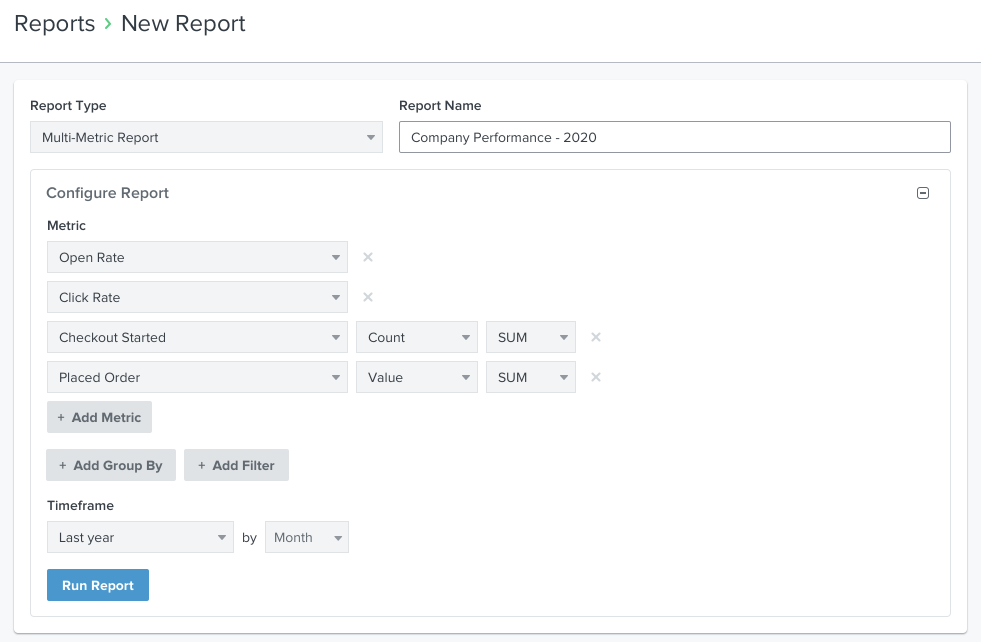Open the SUM dropdown next to Count
Screen dimensions: 981x642
click(530, 337)
